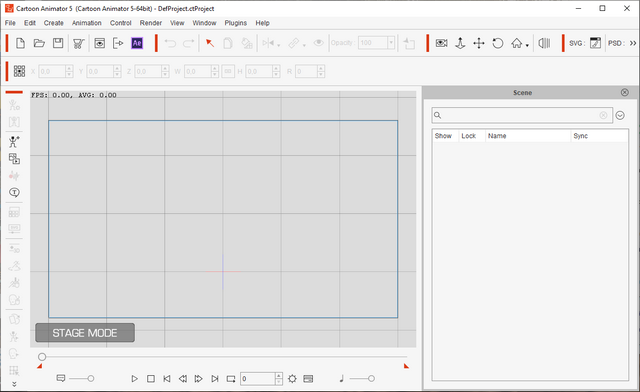Create a new project file

coord(20,43)
